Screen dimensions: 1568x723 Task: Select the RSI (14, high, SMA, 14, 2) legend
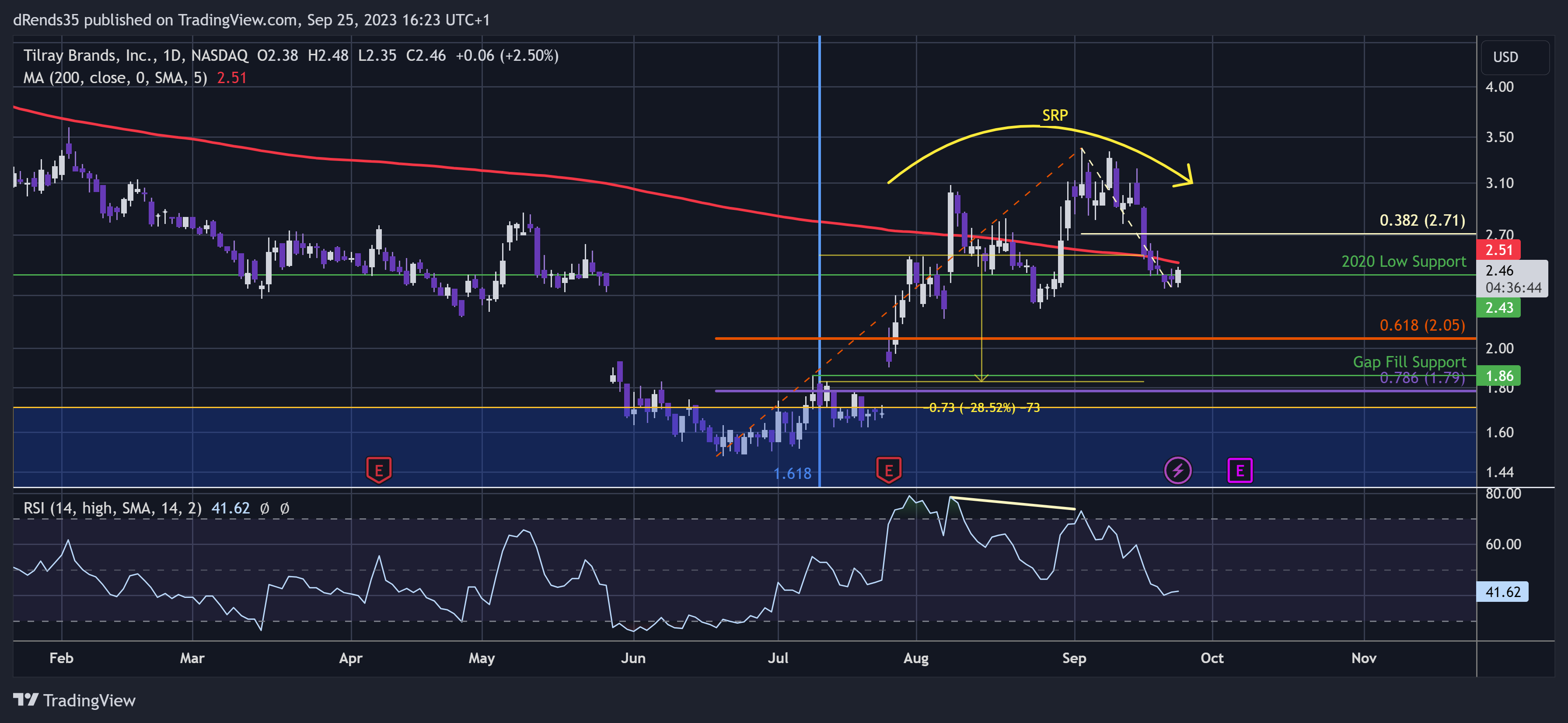[x=112, y=508]
